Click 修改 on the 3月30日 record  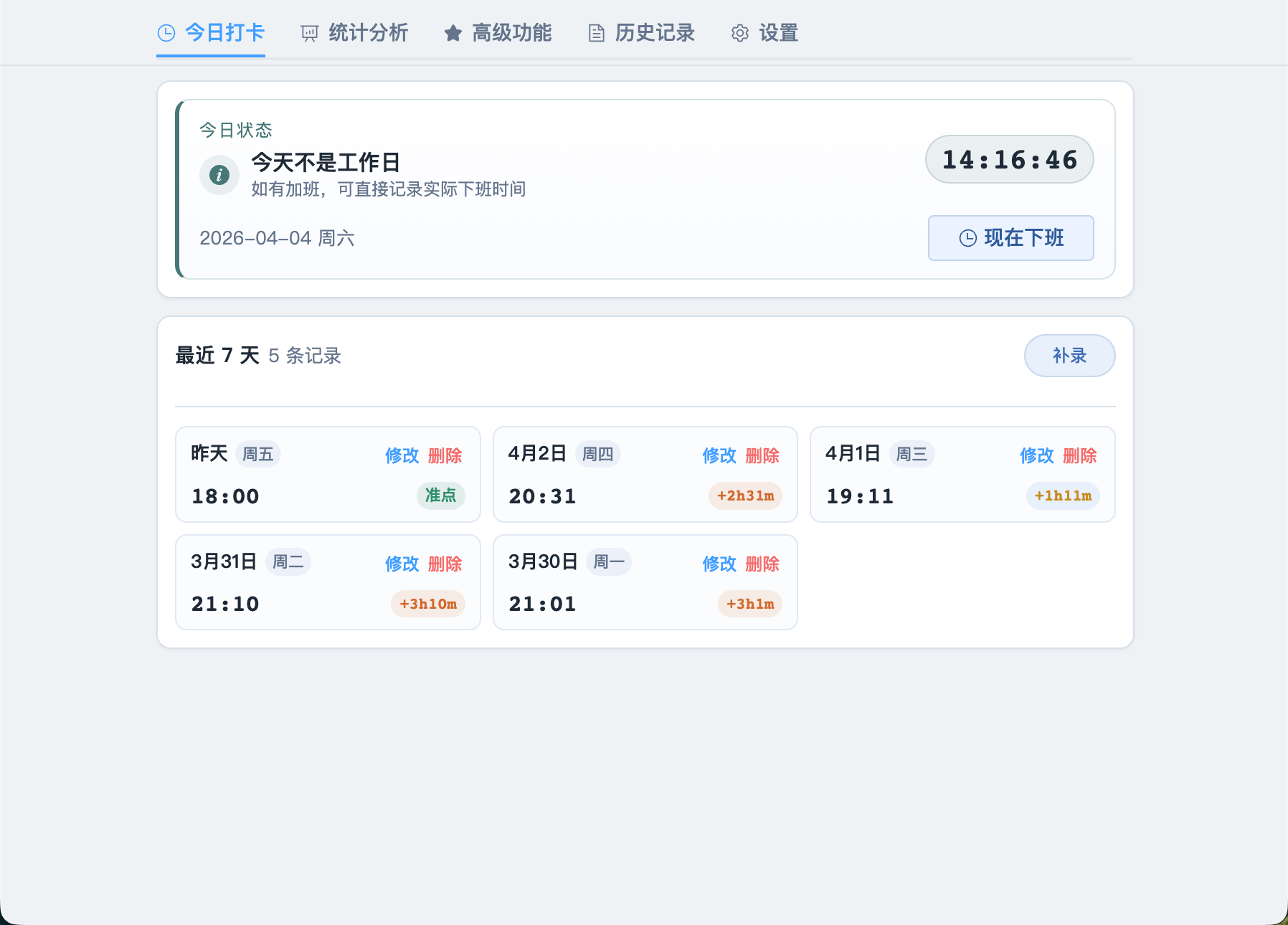click(719, 564)
